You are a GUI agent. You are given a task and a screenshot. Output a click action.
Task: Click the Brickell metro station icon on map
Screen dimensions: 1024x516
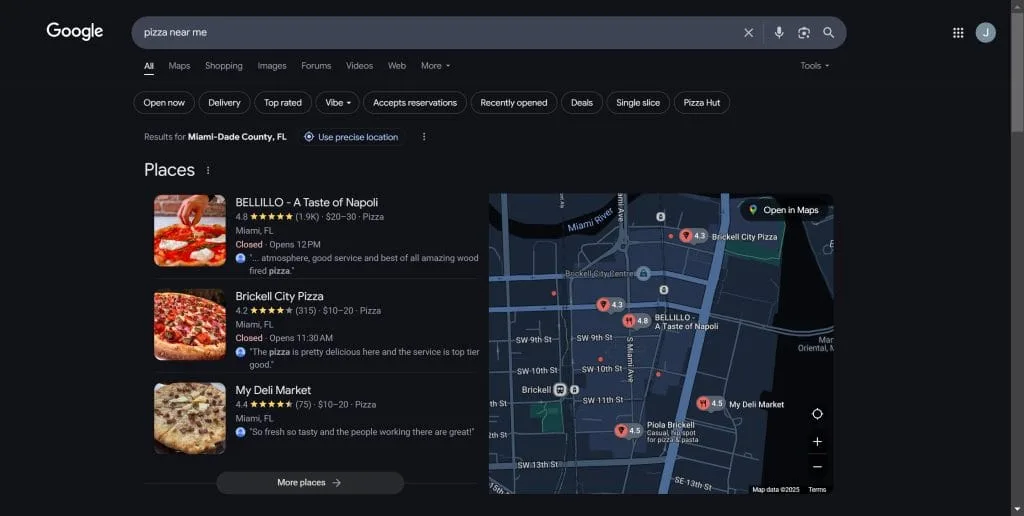(x=560, y=389)
